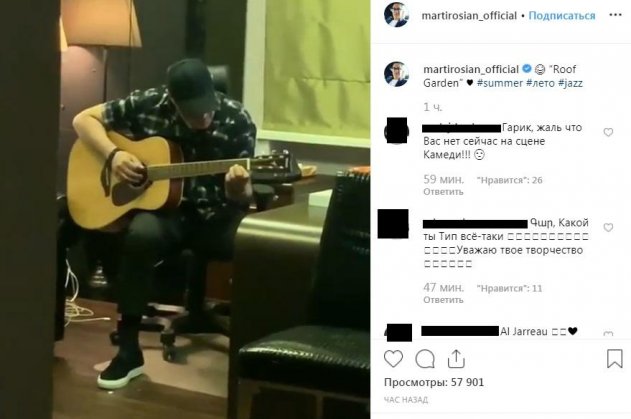Image resolution: width=631 pixels, height=419 pixels.
Task: Open the #summer hashtag
Action: [500, 83]
